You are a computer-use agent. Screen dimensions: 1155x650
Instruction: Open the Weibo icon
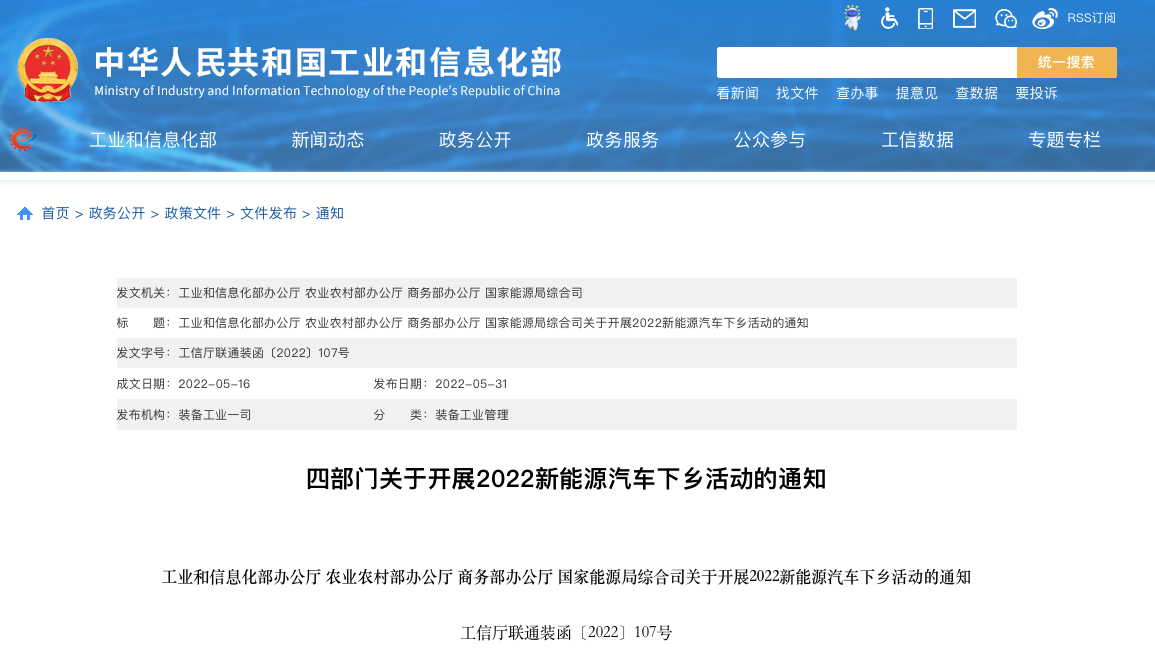[x=1045, y=18]
